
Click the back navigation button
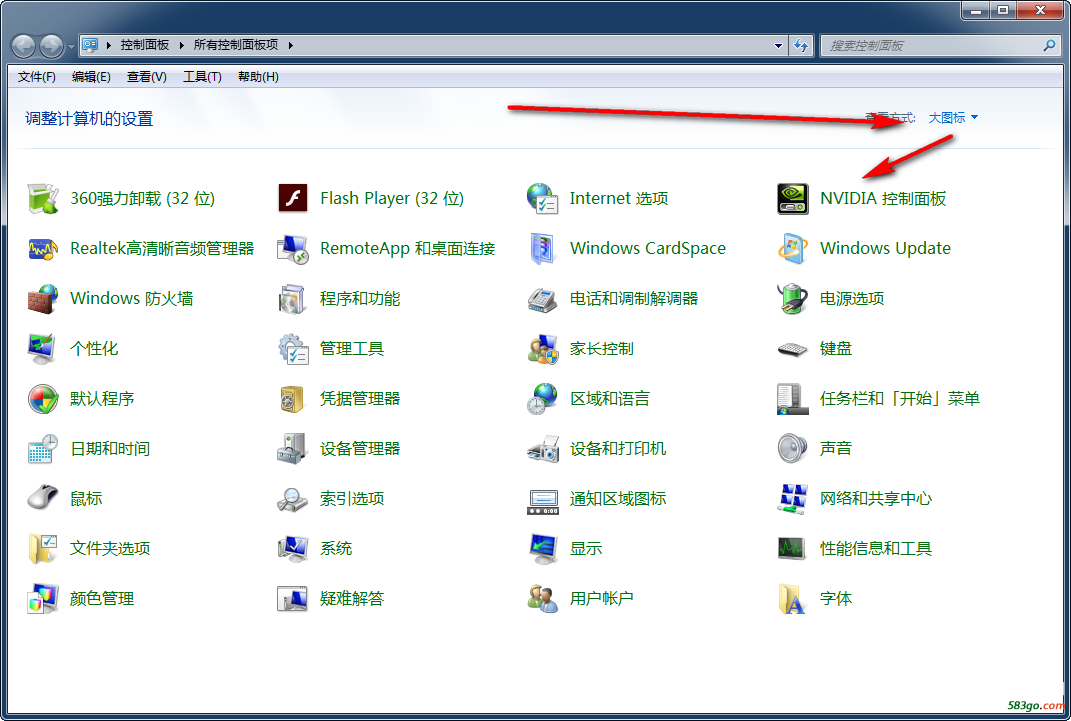click(24, 46)
